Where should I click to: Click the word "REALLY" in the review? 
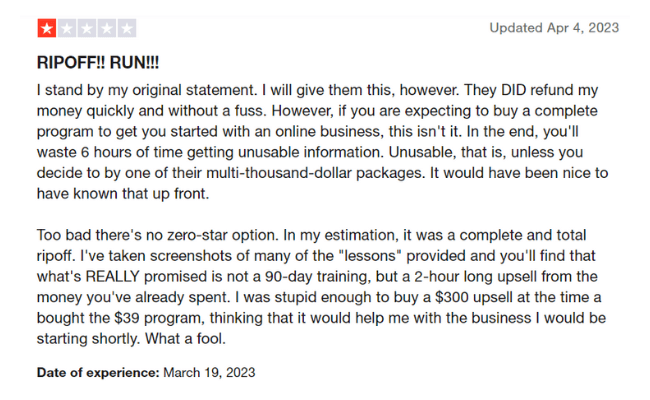[112, 276]
